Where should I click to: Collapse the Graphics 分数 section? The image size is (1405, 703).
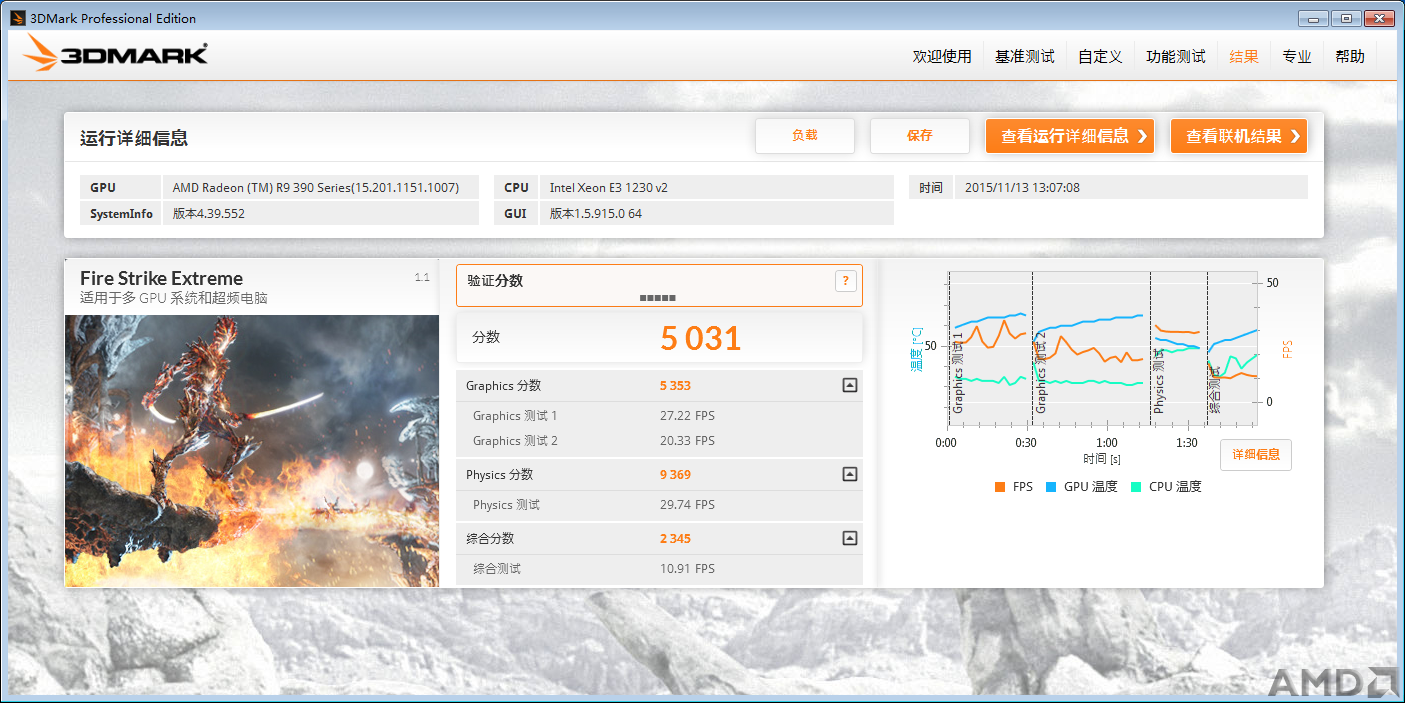pyautogui.click(x=849, y=385)
